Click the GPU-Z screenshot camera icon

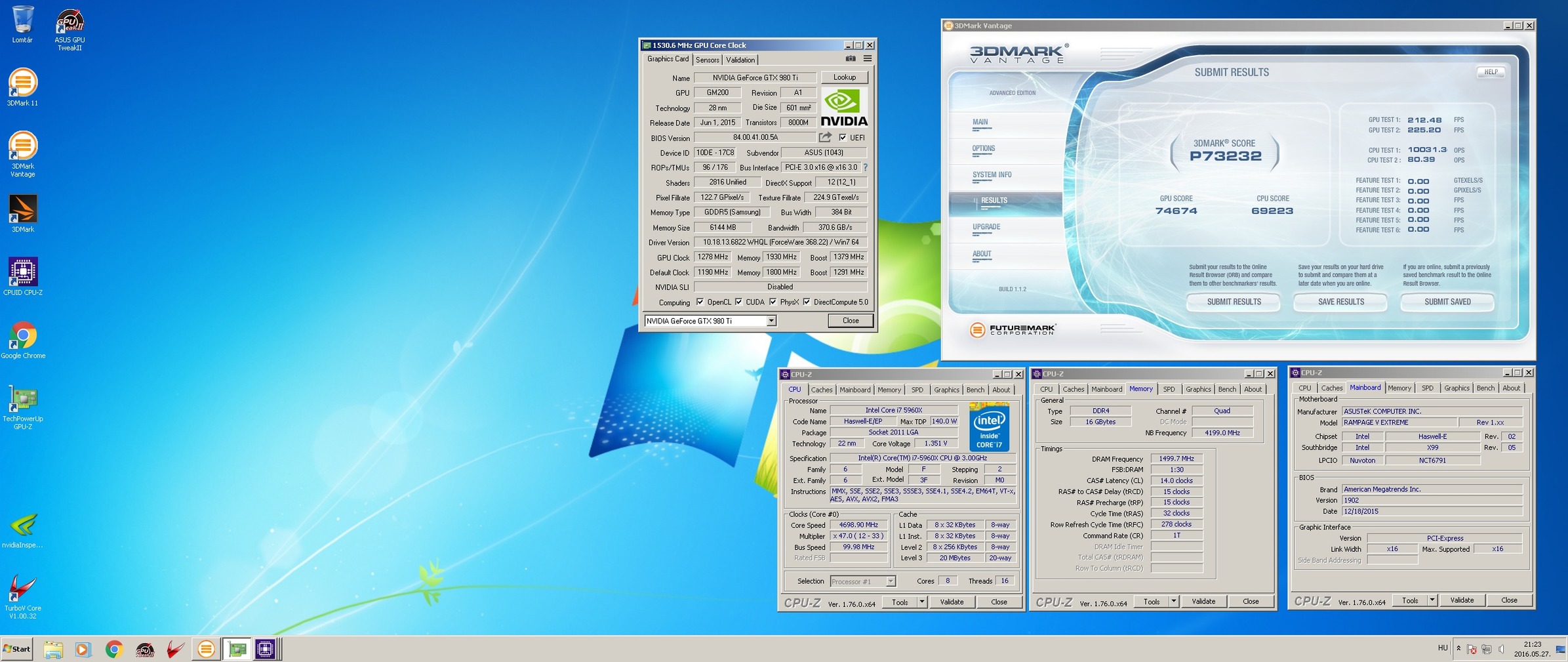pyautogui.click(x=851, y=58)
